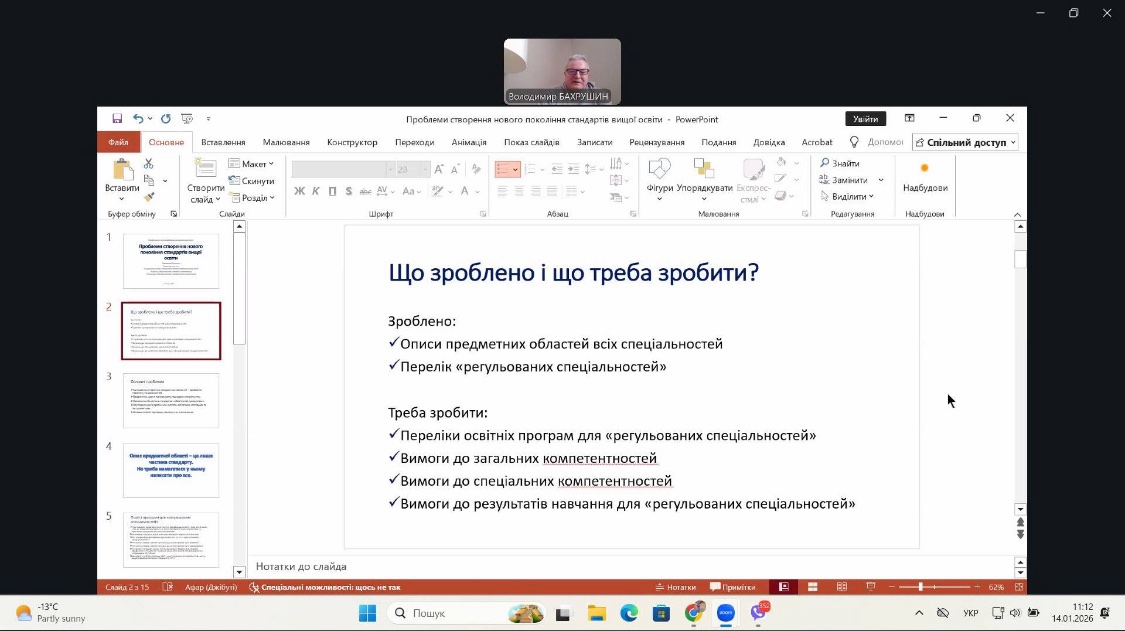Screen dimensions: 1125x631
Task: Toggle bulleted list formatting
Action: [506, 170]
